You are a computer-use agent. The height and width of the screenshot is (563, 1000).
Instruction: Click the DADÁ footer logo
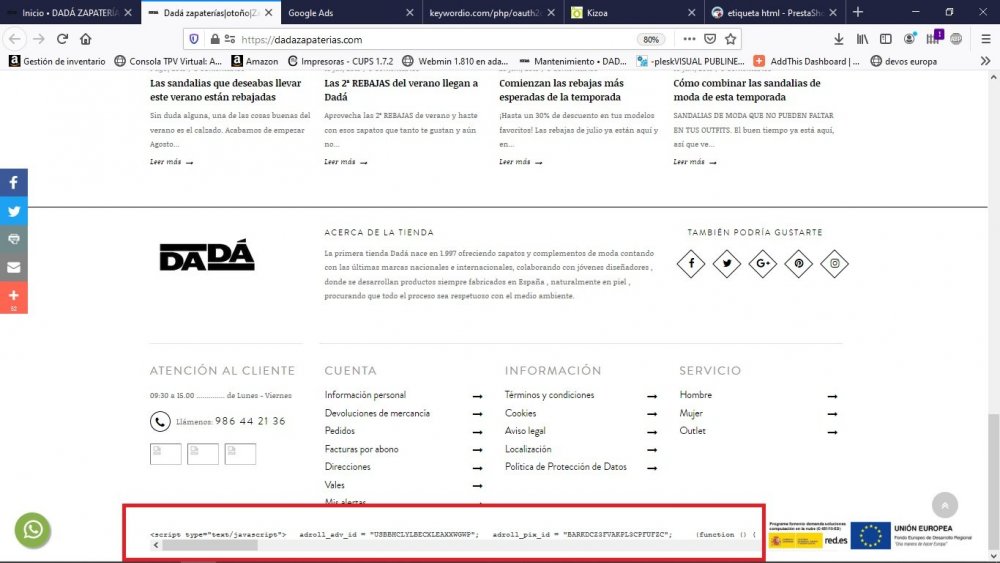(207, 256)
